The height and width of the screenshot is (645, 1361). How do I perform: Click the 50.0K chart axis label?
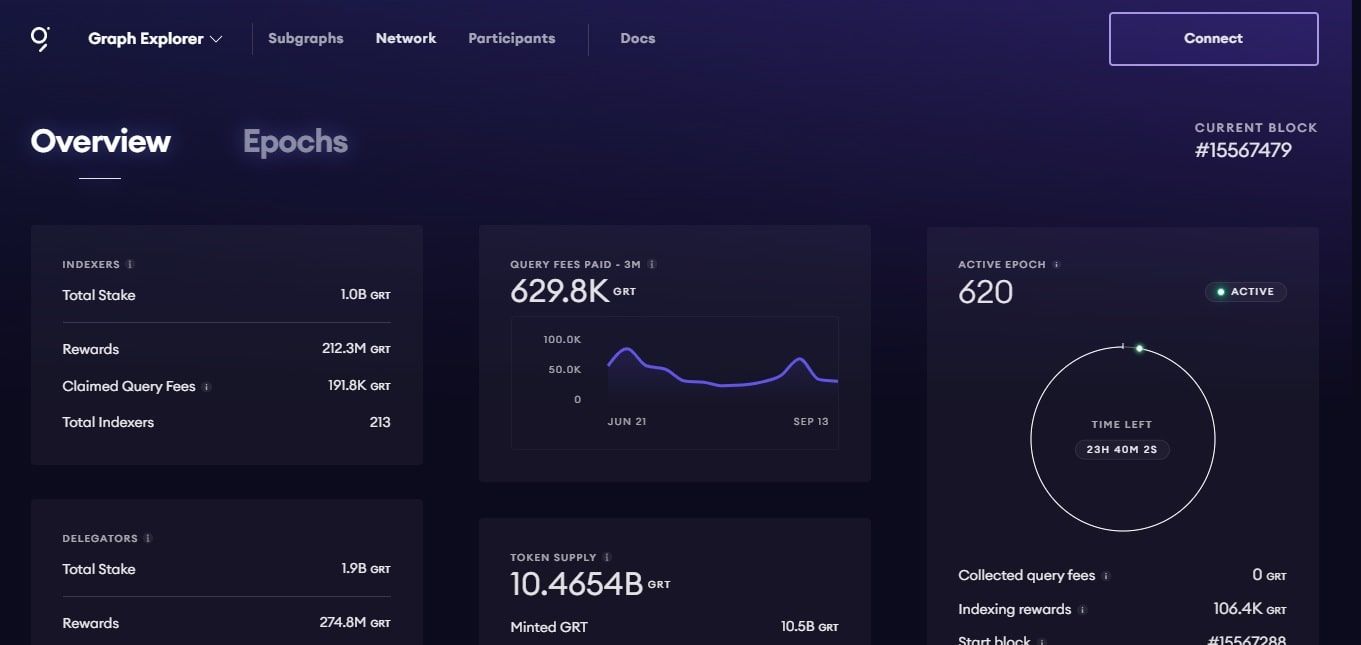[565, 370]
